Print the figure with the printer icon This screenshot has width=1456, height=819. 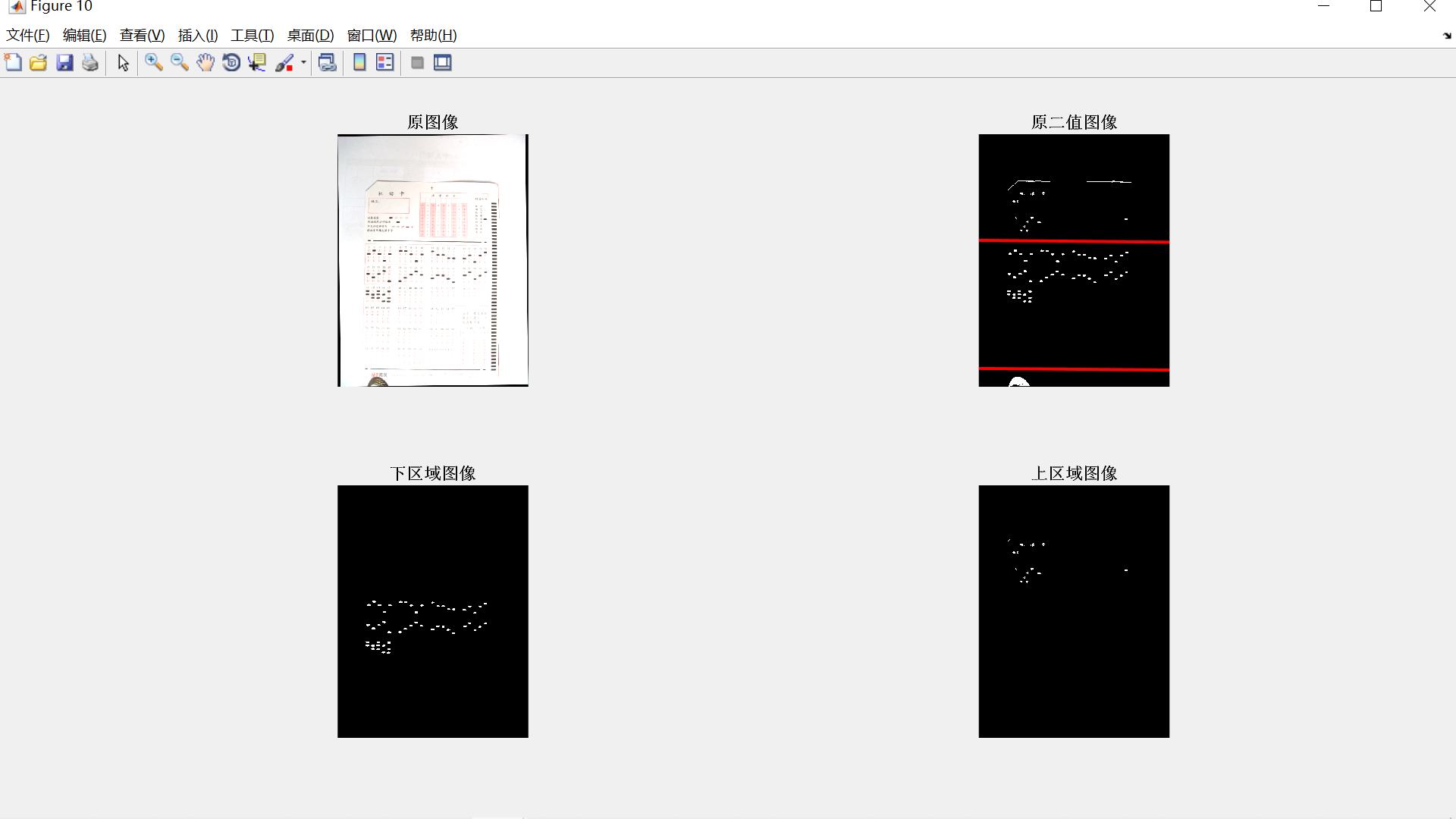pyautogui.click(x=90, y=63)
